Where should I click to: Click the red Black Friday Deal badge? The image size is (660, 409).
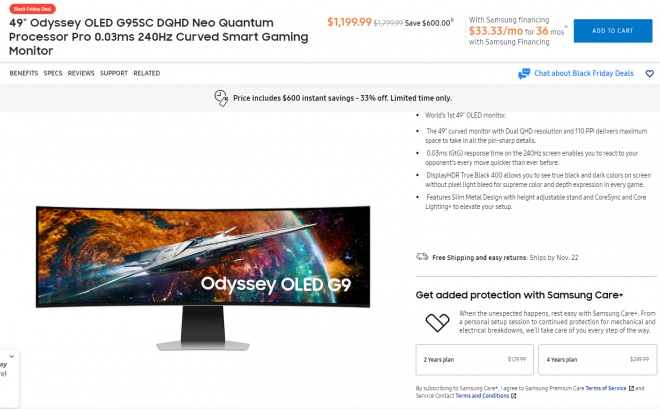32,8
